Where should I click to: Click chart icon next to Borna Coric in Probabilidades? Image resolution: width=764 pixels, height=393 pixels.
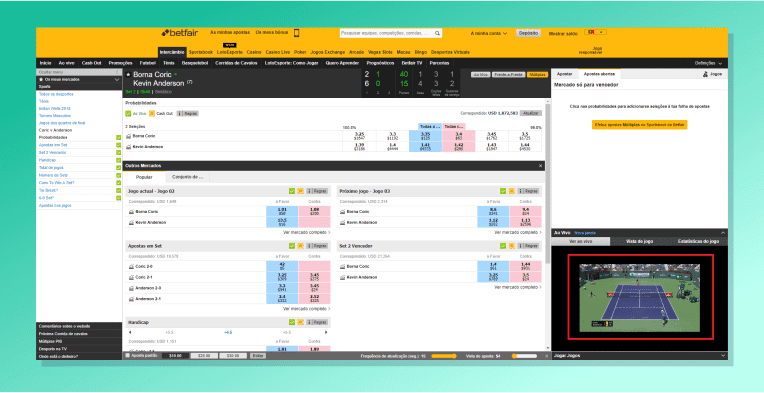pyautogui.click(x=129, y=136)
